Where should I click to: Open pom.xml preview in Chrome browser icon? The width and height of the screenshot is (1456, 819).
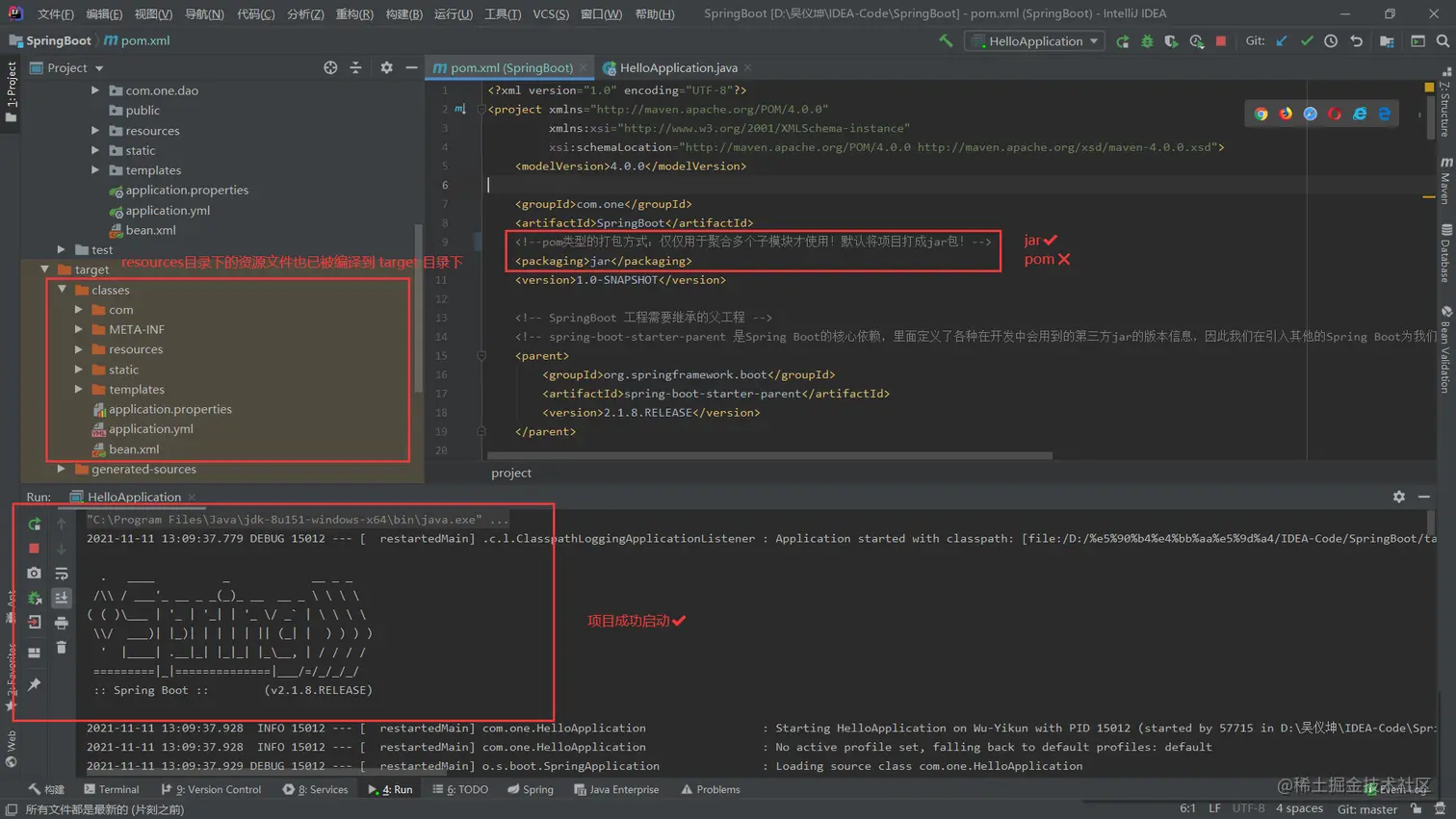(1261, 114)
